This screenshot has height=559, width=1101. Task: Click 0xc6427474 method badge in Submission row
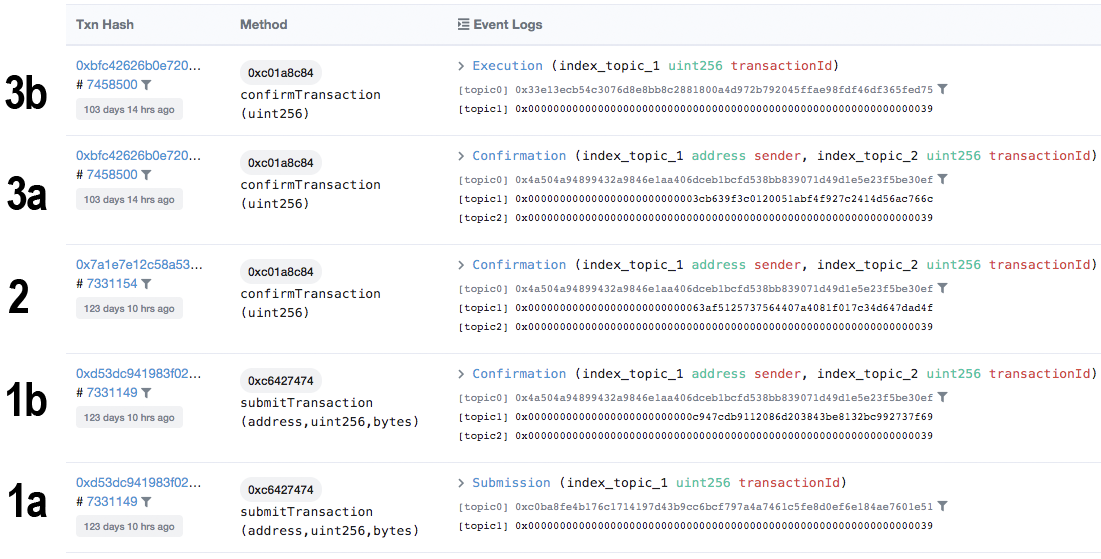click(281, 490)
